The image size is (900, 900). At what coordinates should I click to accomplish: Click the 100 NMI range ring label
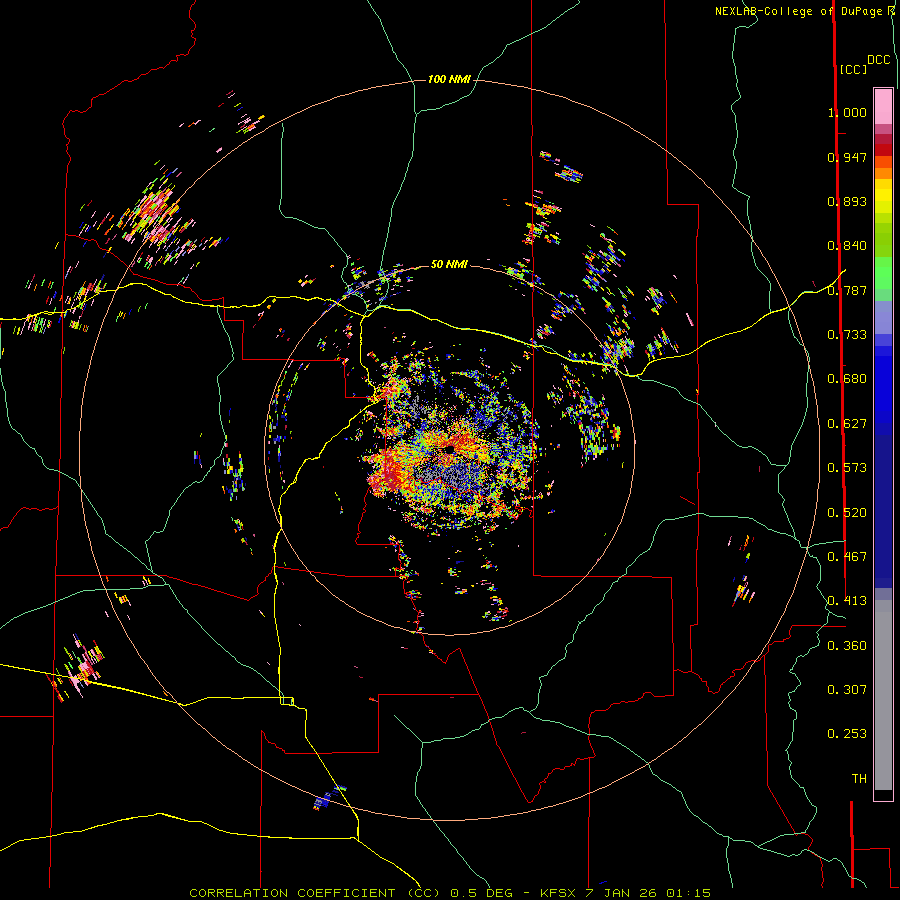point(449,79)
